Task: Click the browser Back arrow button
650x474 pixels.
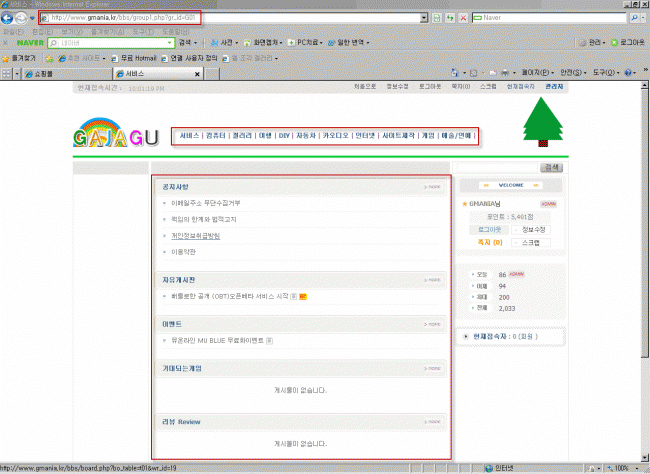Action: 7,18
